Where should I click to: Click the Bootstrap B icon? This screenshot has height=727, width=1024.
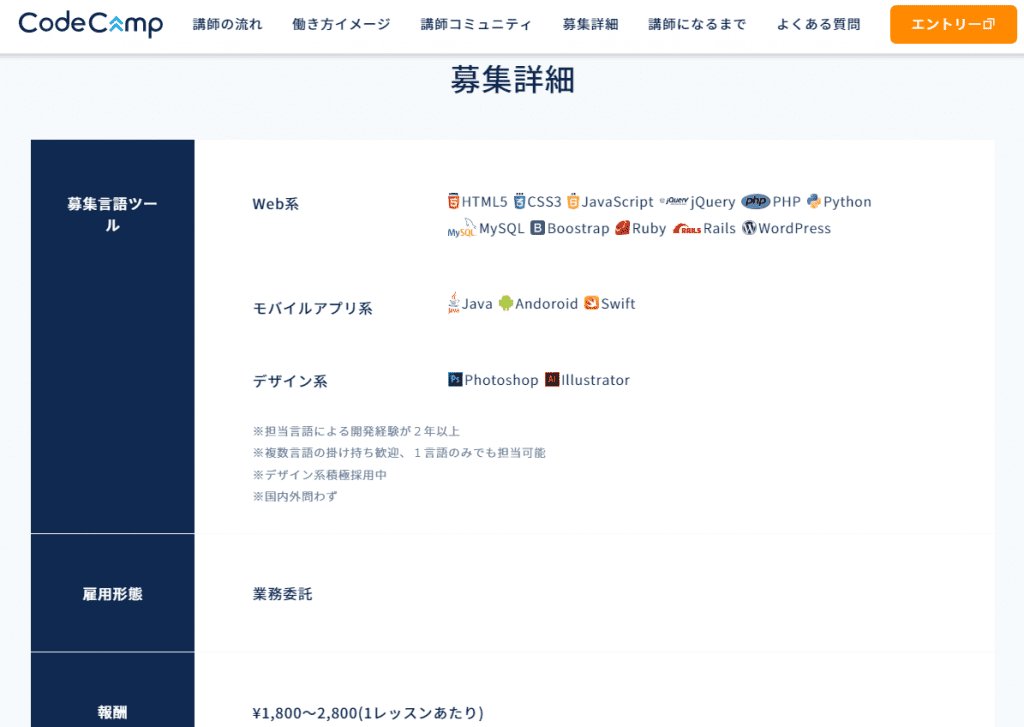point(537,228)
